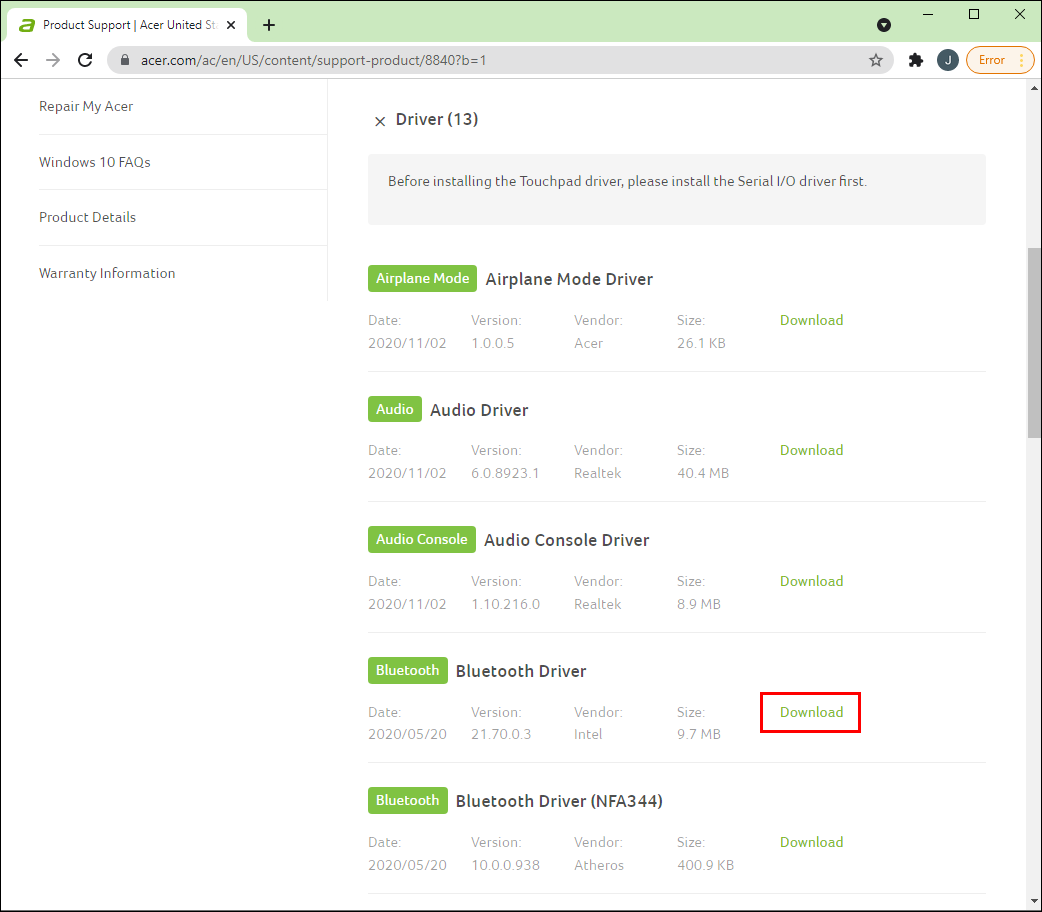This screenshot has width=1042, height=912.
Task: Click the scrollbar up arrow
Action: pyautogui.click(x=1034, y=88)
